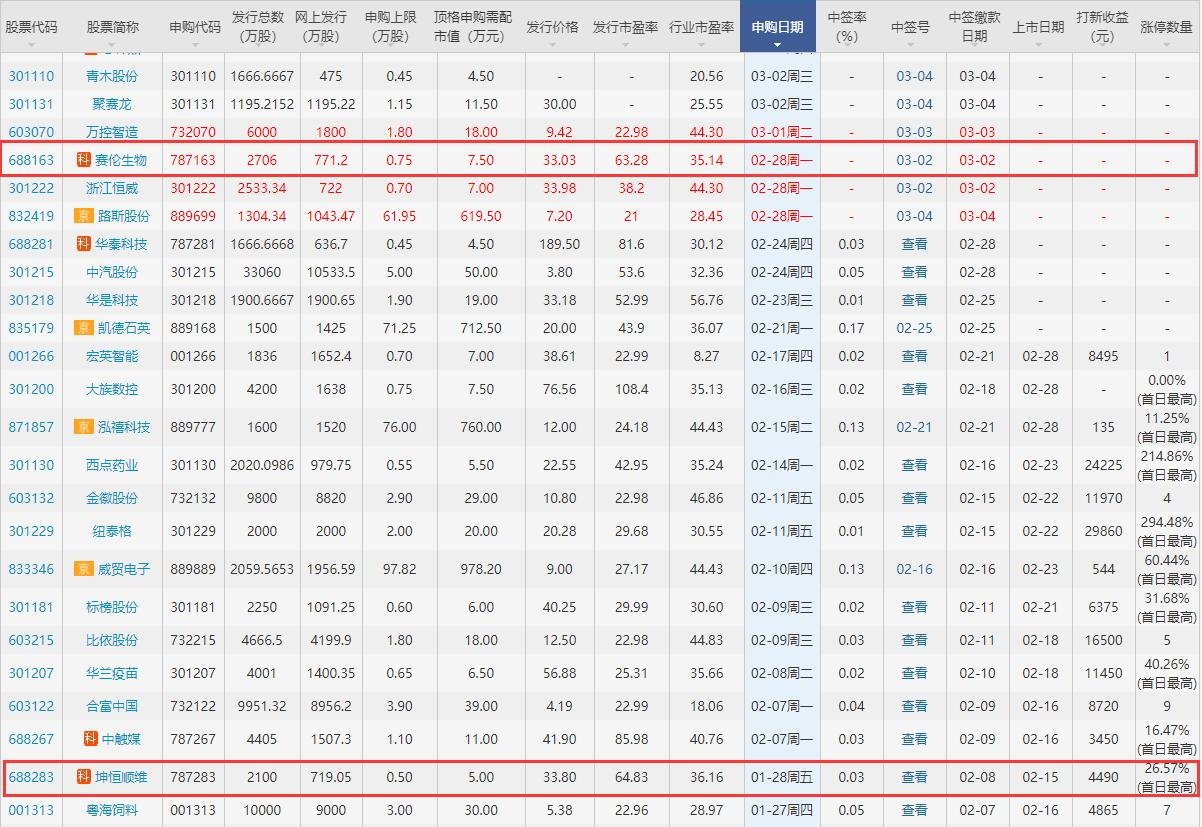This screenshot has height=827, width=1202.
Task: Select the 24225 打新收益 value
Action: pyautogui.click(x=1103, y=465)
